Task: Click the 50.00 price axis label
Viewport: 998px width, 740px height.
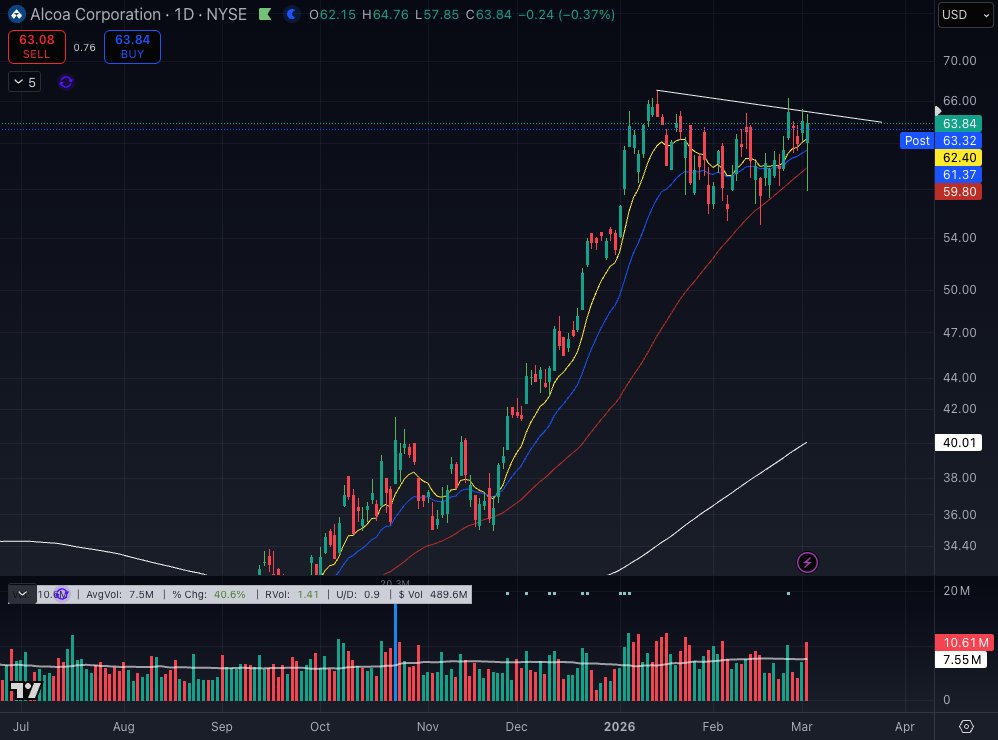Action: click(x=959, y=290)
